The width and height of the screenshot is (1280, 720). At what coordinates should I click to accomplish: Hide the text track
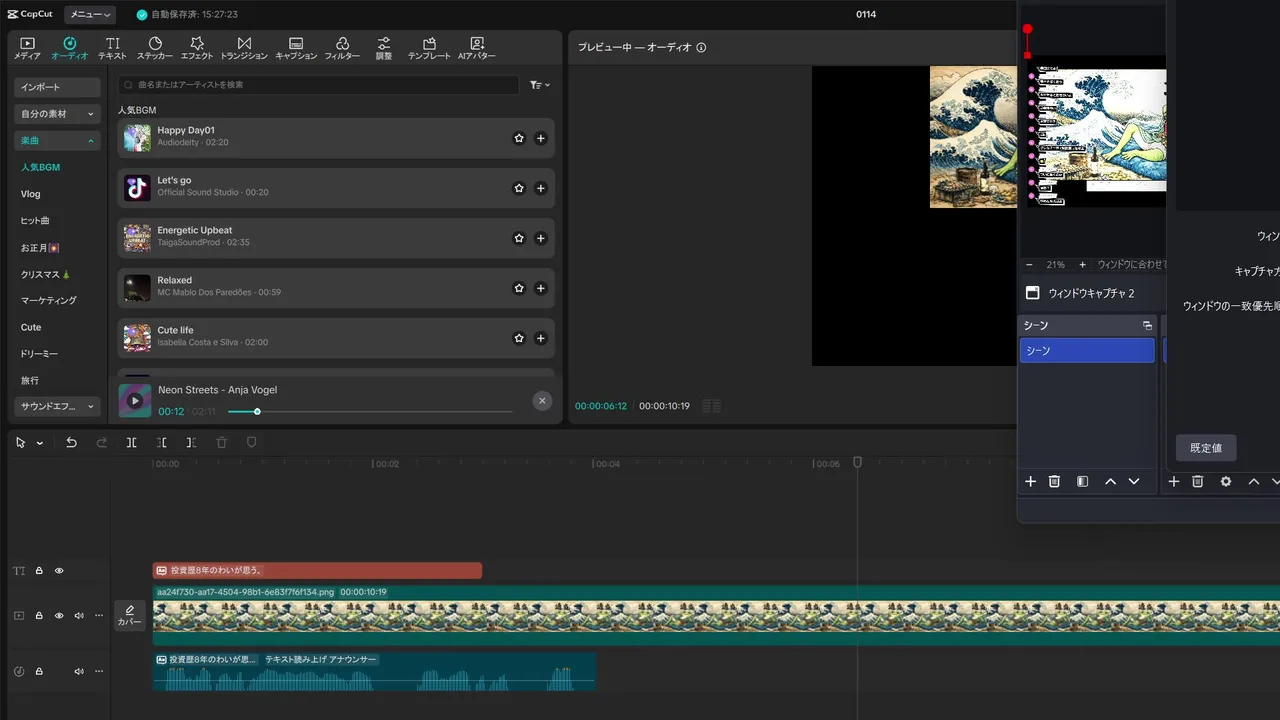(x=59, y=571)
